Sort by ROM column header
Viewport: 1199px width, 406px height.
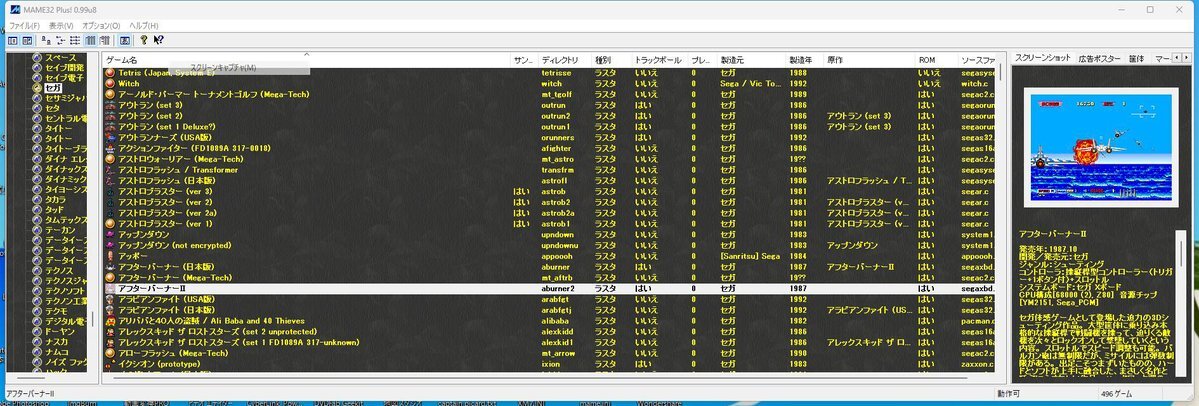point(936,60)
